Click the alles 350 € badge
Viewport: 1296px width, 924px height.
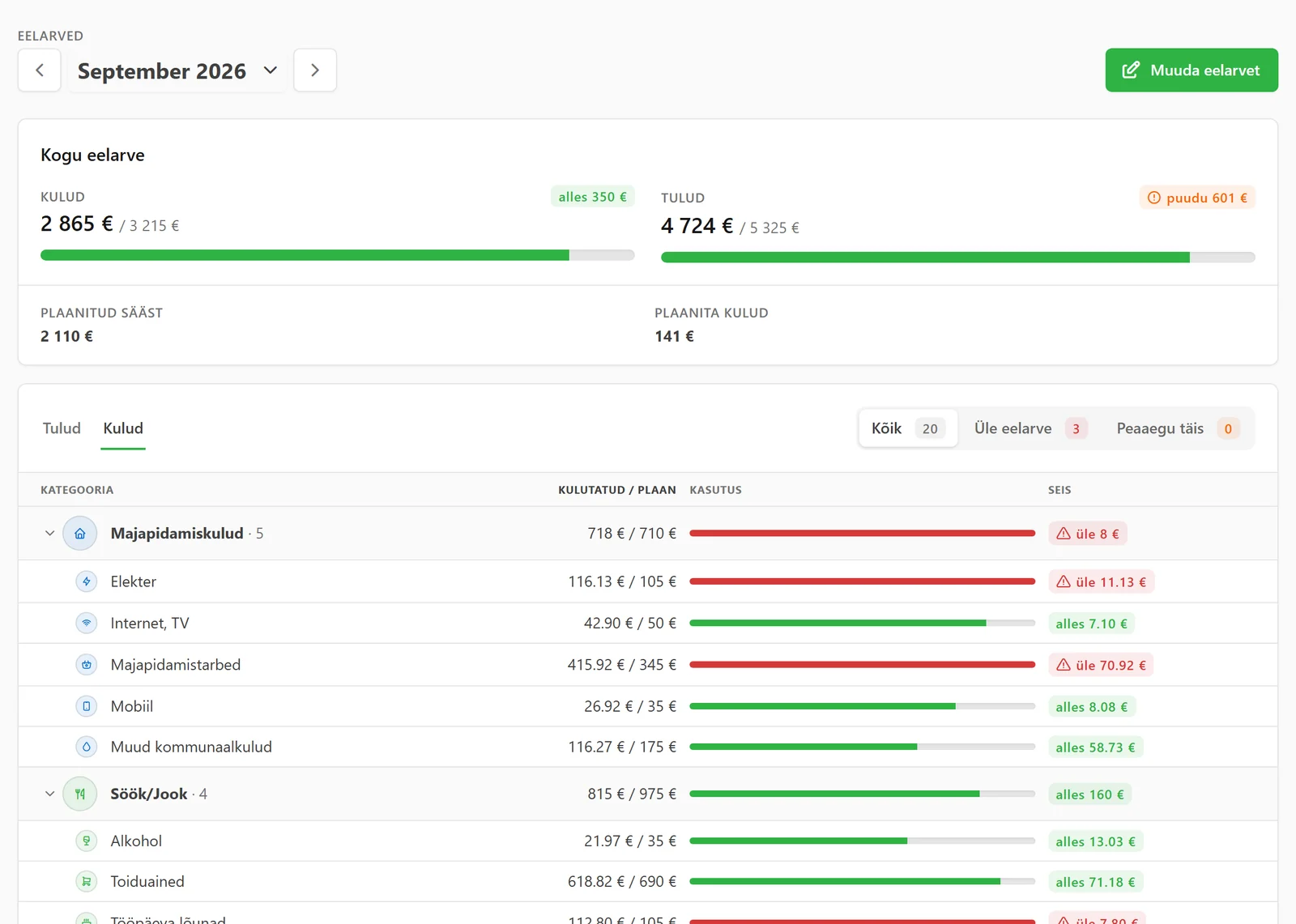[x=592, y=197]
